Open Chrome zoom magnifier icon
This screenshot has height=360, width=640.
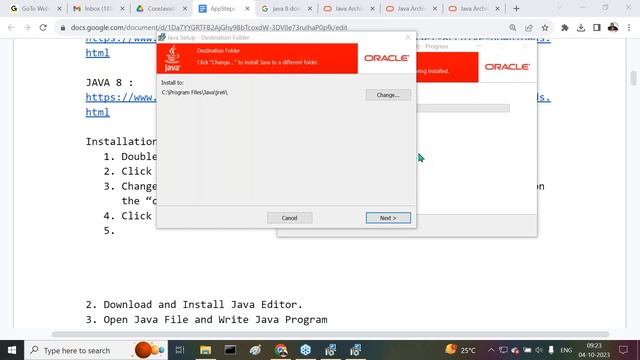click(x=513, y=28)
